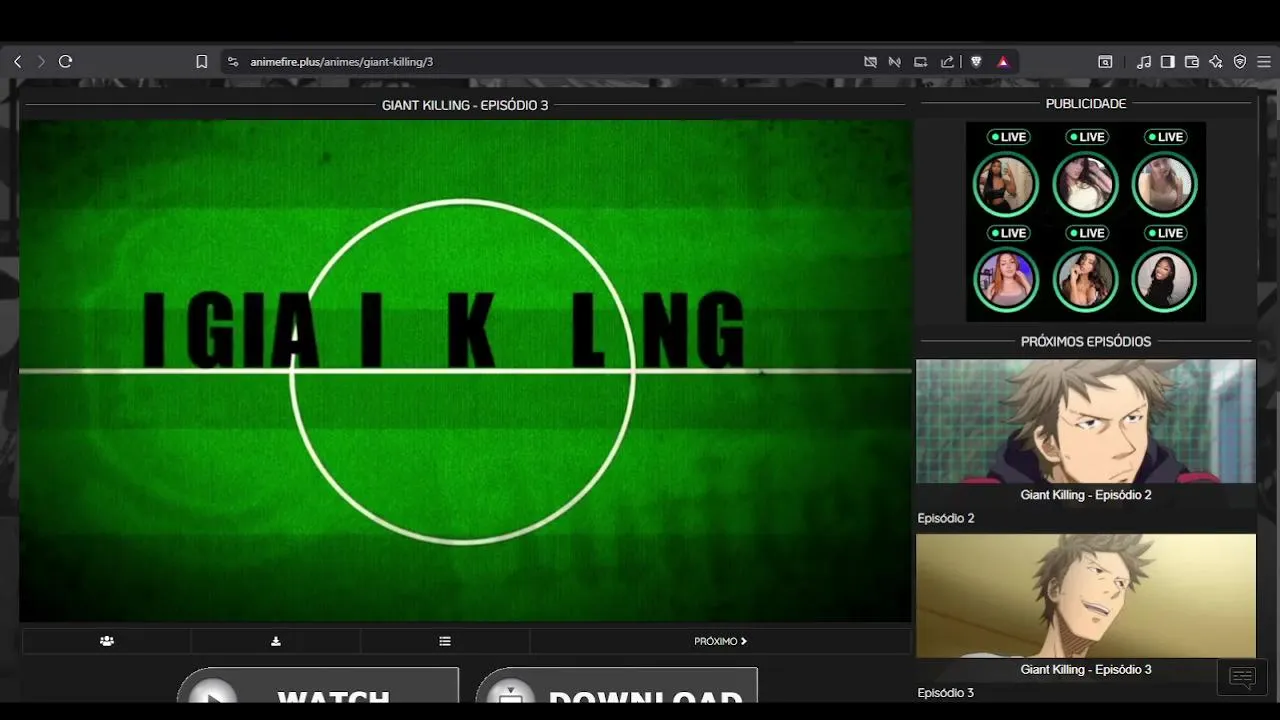Share this page via the share icon

[x=947, y=62]
